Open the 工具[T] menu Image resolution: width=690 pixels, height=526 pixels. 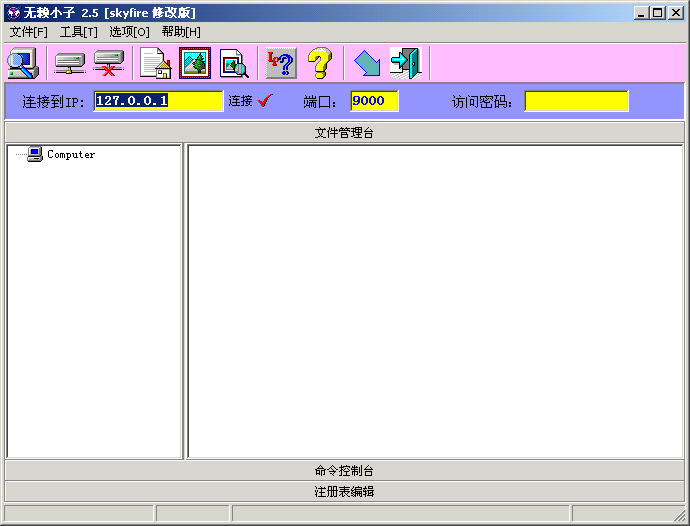pos(78,32)
